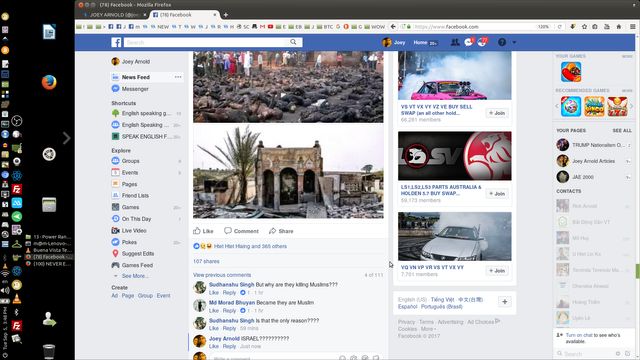Click SEE ALL for Your Pages
This screenshot has height=360, width=640.
click(622, 131)
